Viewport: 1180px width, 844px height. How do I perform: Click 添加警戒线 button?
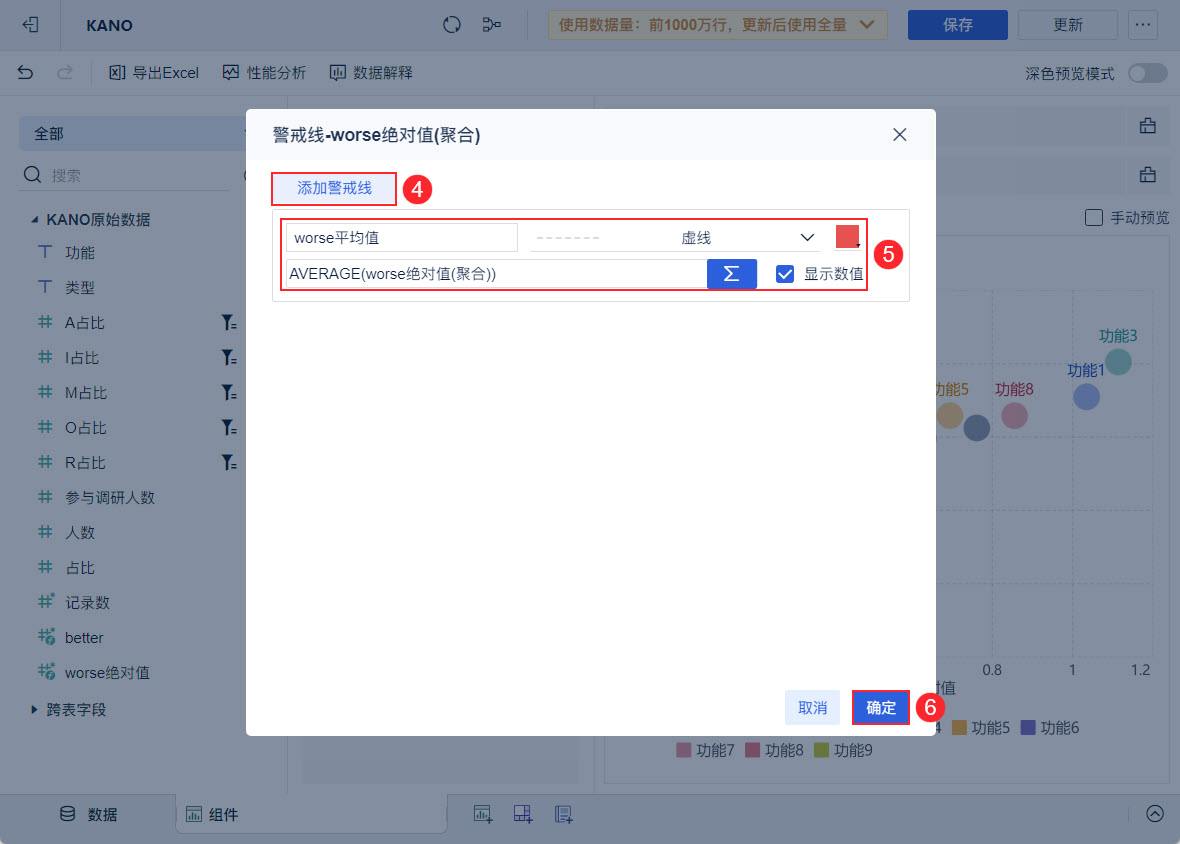[x=334, y=188]
